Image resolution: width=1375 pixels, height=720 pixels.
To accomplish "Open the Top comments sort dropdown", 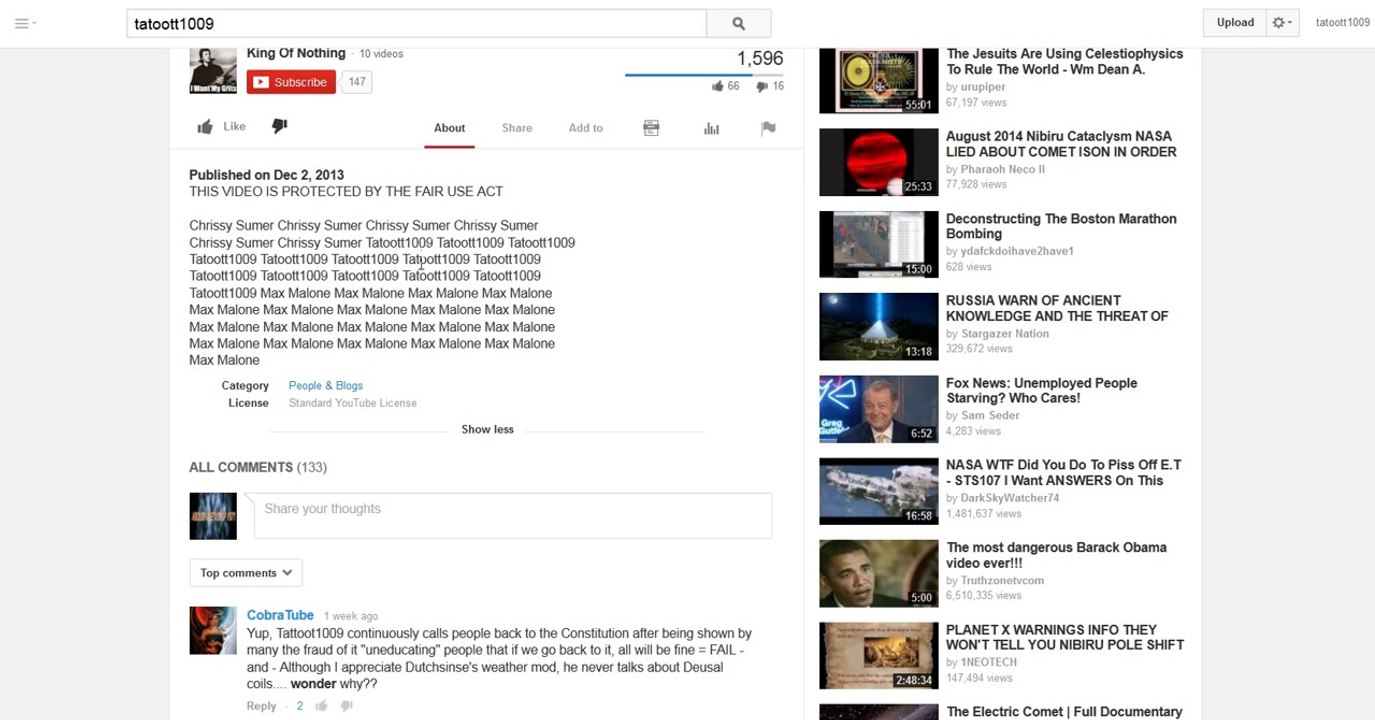I will (x=246, y=573).
